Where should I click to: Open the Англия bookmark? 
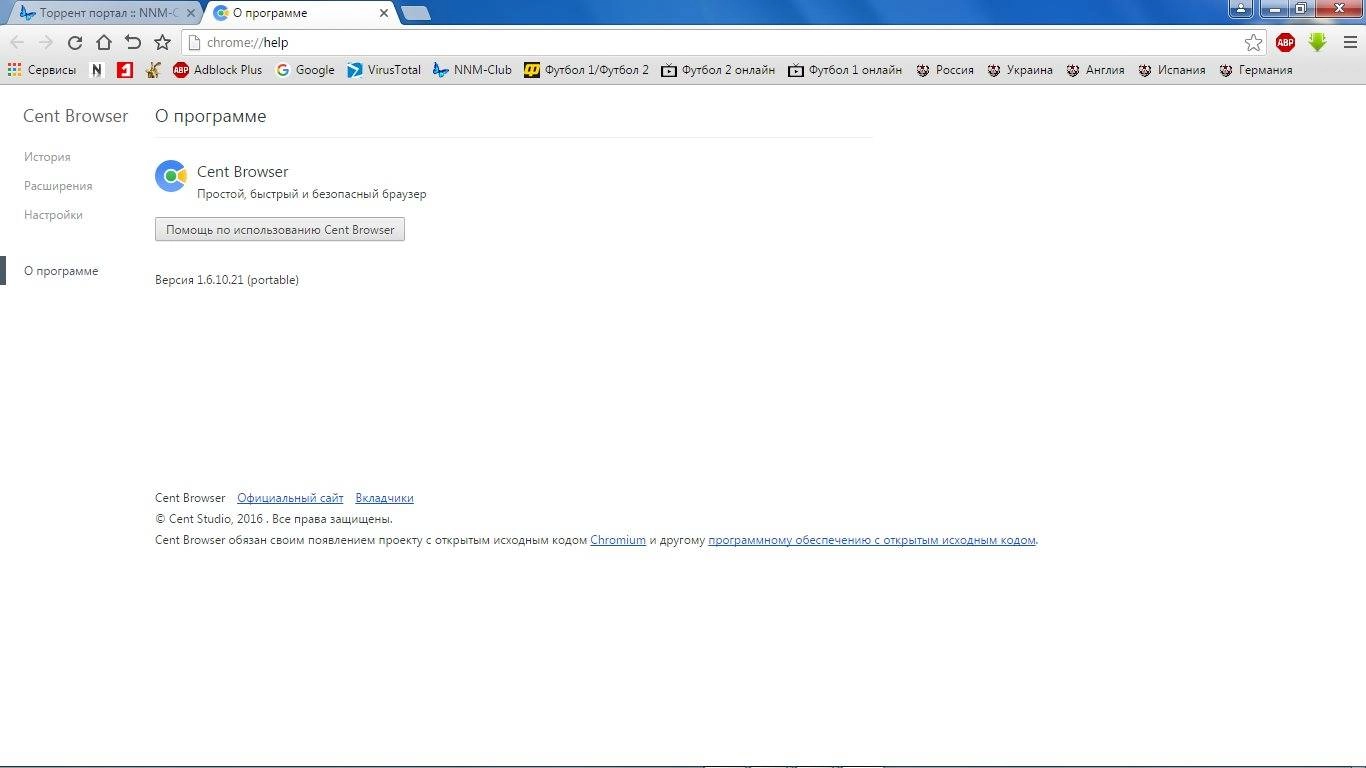1095,70
